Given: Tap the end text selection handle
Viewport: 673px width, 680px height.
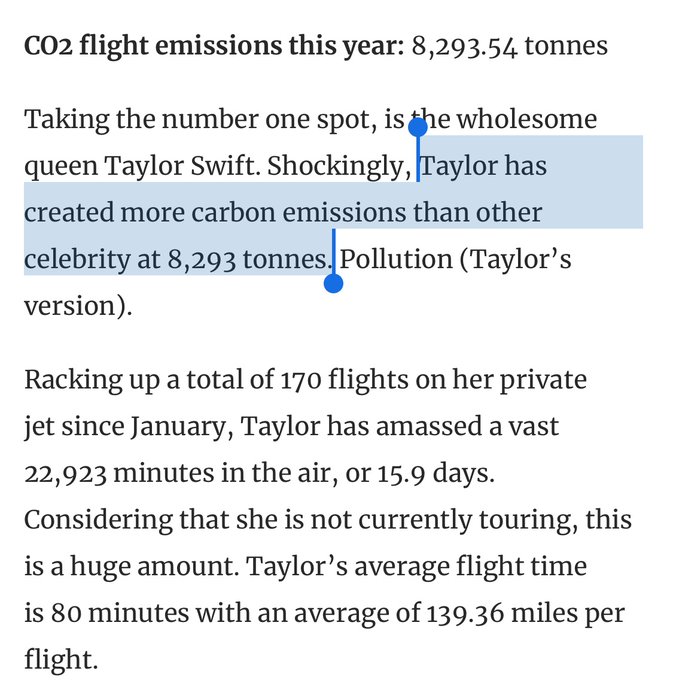Looking at the screenshot, I should [333, 284].
